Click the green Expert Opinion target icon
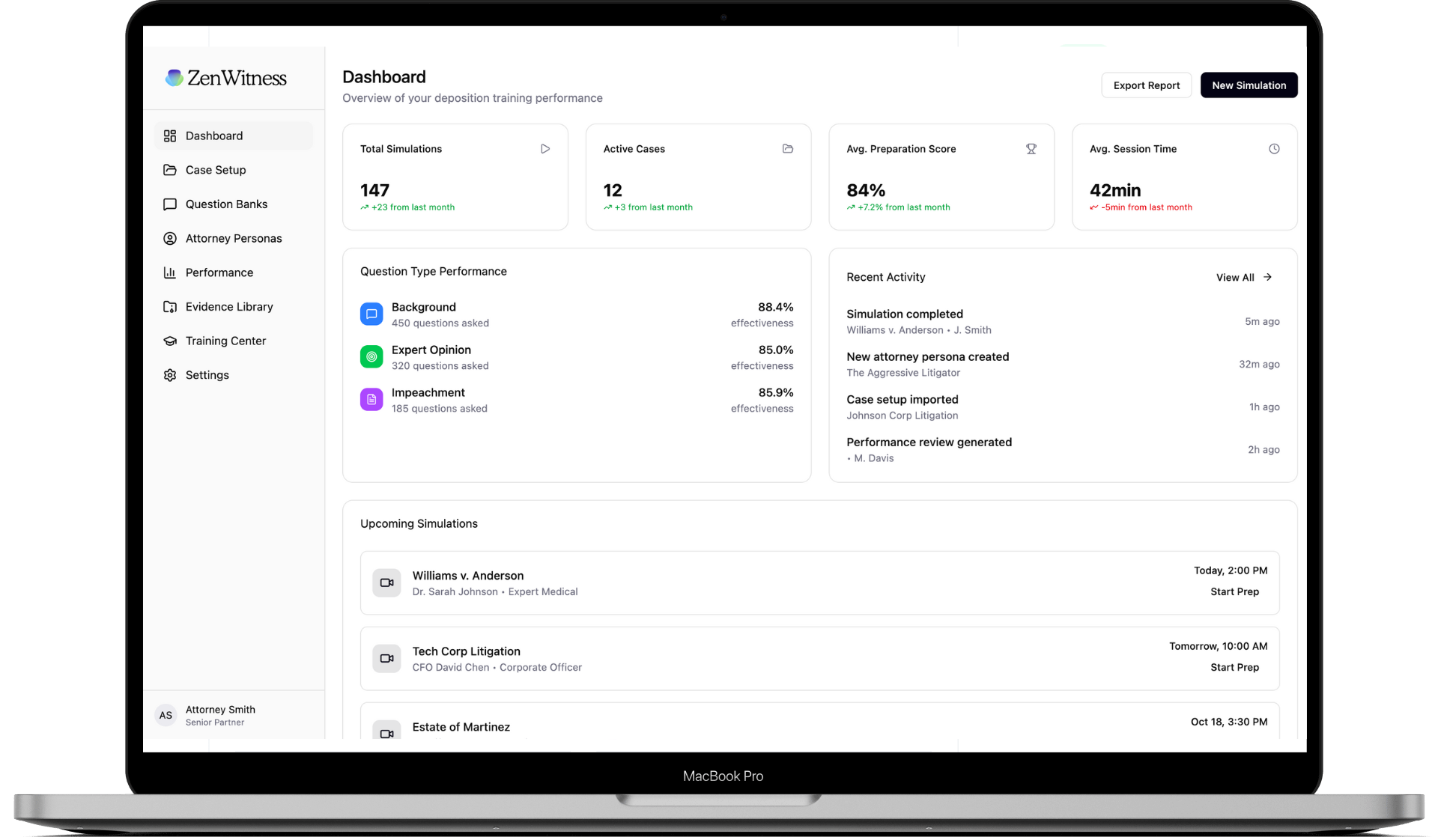Screen dimensions: 1438x840 (x=371, y=357)
